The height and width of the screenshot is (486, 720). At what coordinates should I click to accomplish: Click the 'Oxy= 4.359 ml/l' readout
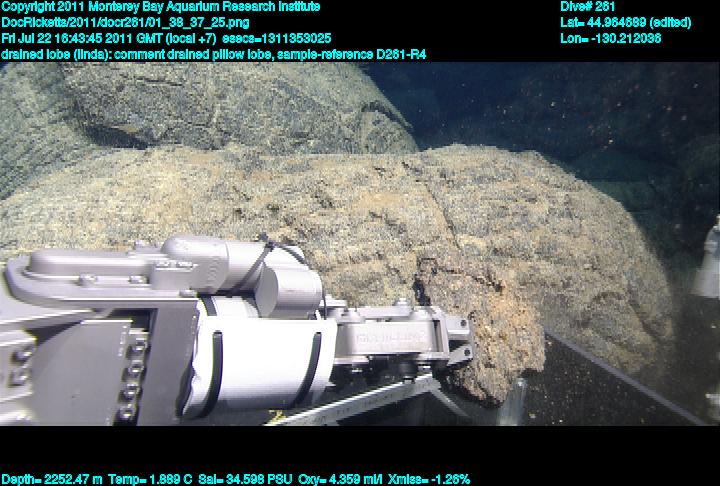coord(340,480)
